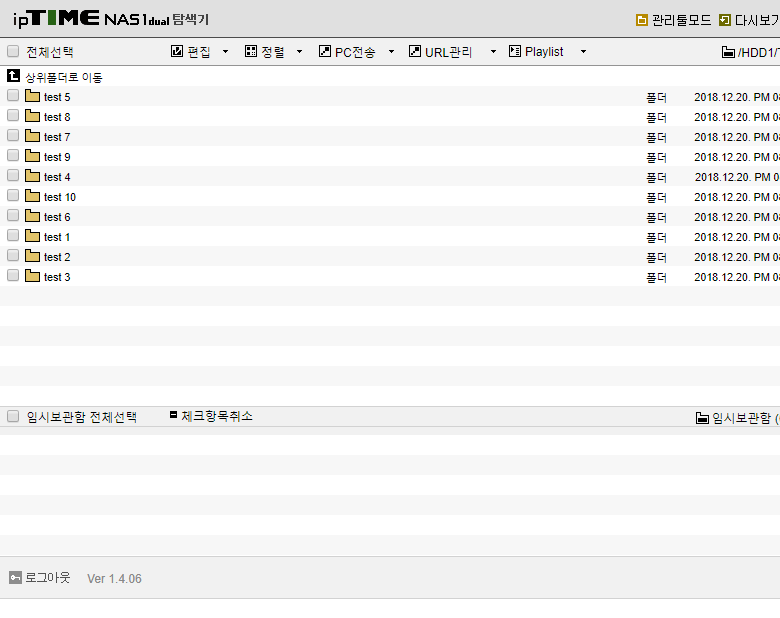
Task: Click 다시보기 text link
Action: [x=757, y=20]
